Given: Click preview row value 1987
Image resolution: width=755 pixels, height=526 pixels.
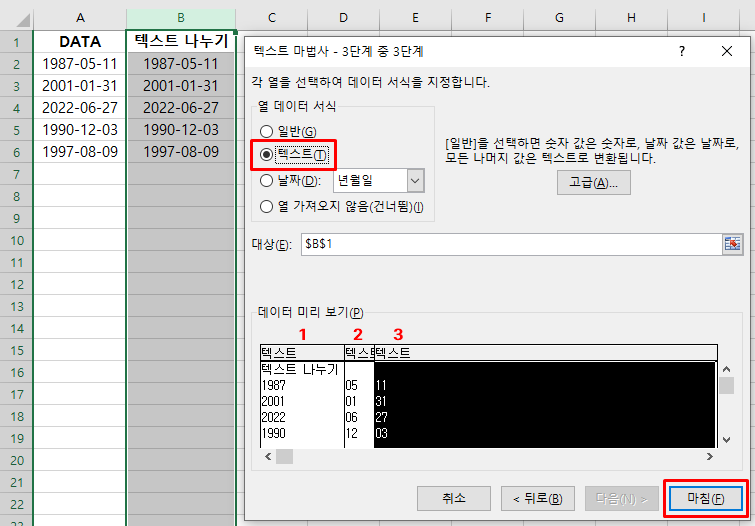Looking at the screenshot, I should 273,385.
